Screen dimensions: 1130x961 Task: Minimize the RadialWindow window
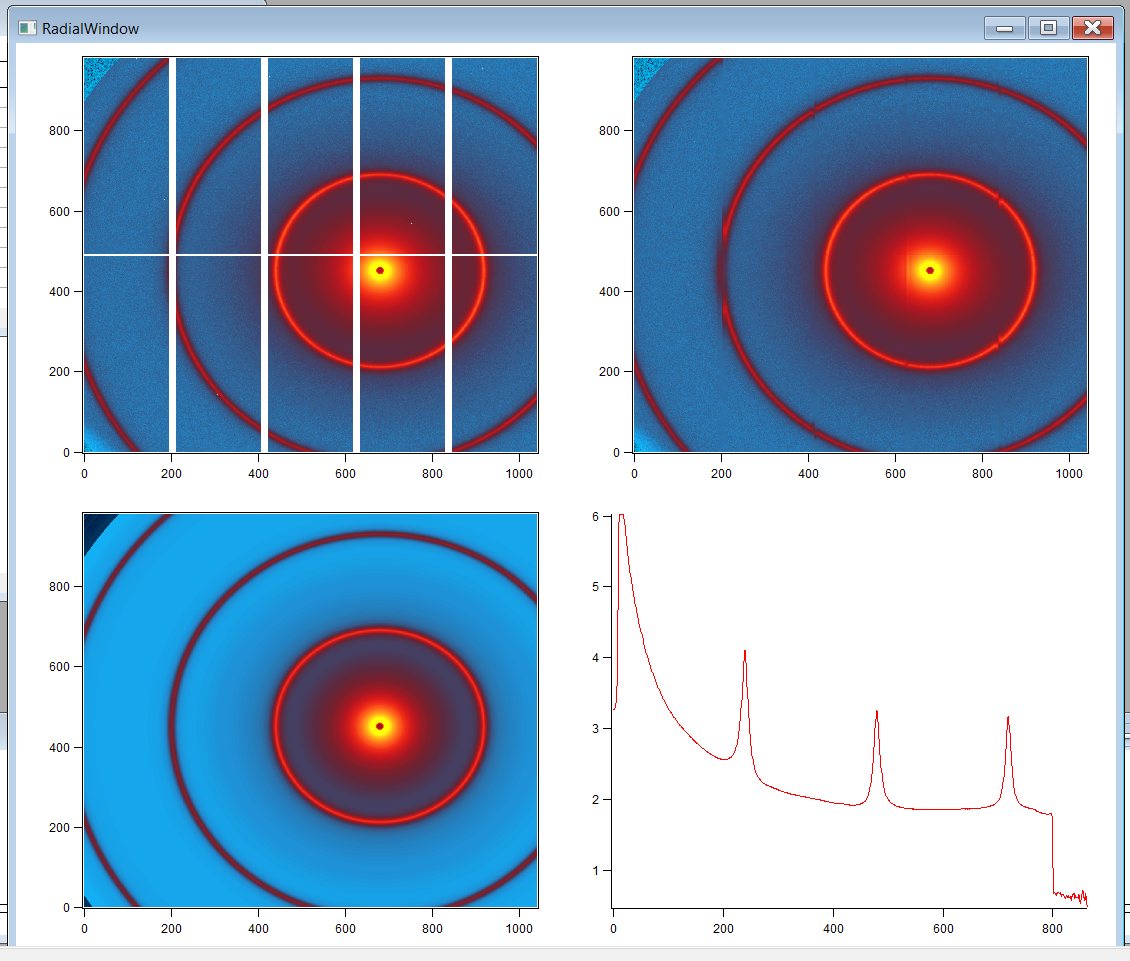[x=1005, y=28]
